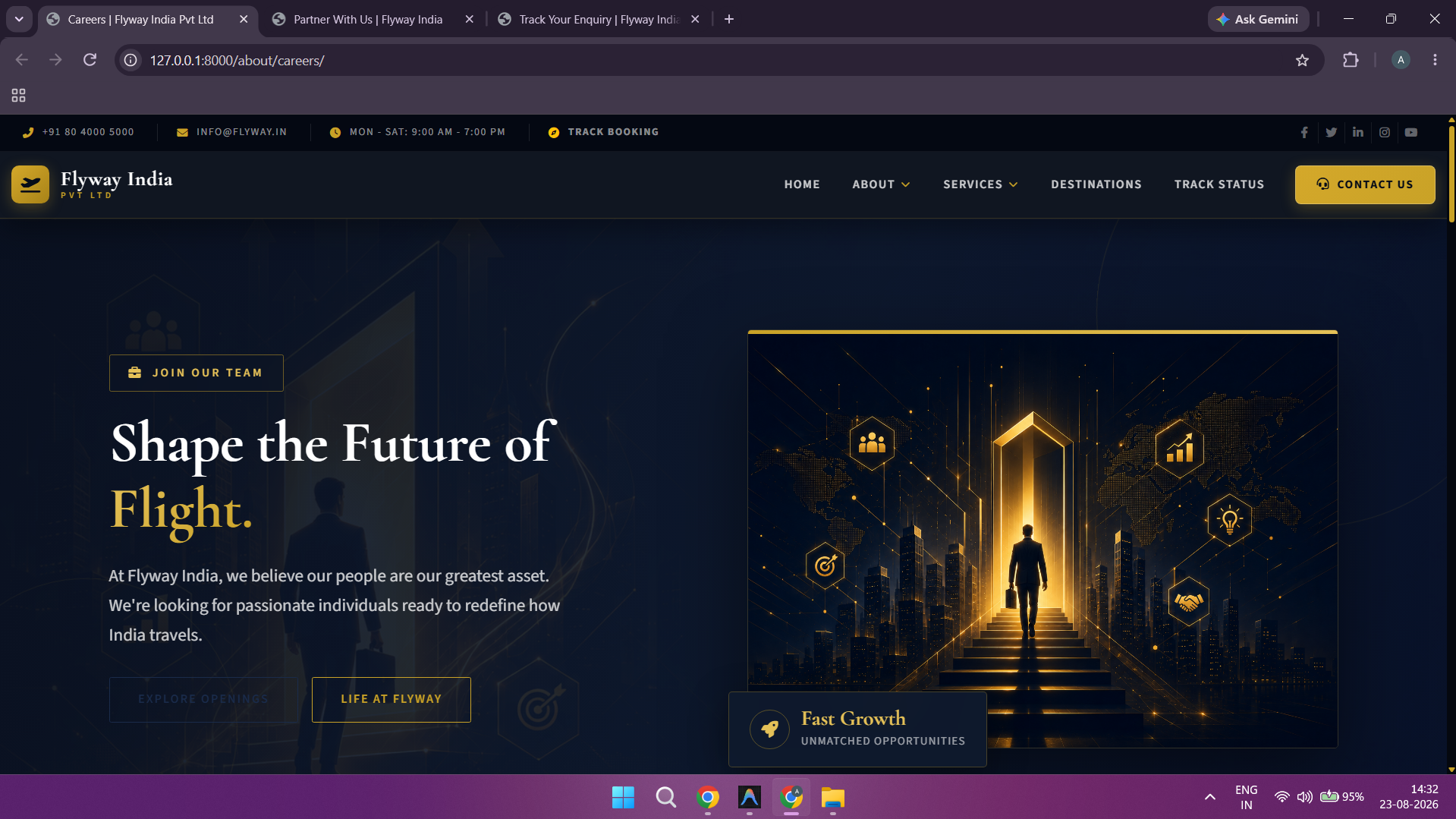Open the Destinations nav link
The image size is (1456, 819).
click(x=1096, y=184)
